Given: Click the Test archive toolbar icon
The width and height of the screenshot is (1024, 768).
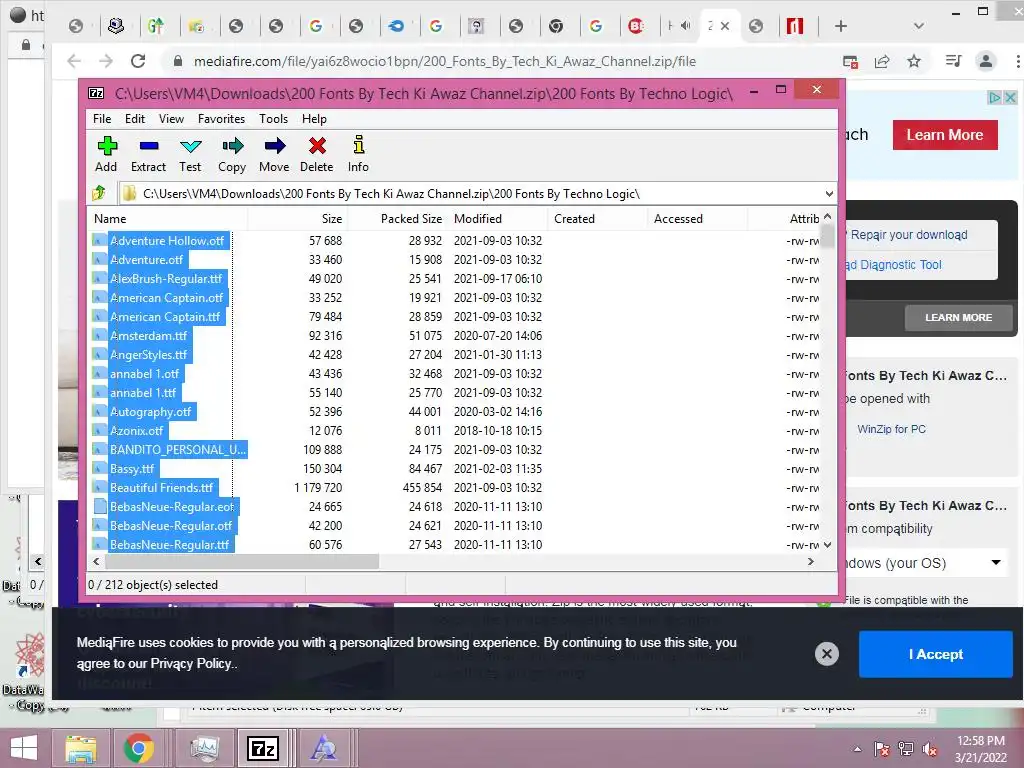Looking at the screenshot, I should coord(190,154).
